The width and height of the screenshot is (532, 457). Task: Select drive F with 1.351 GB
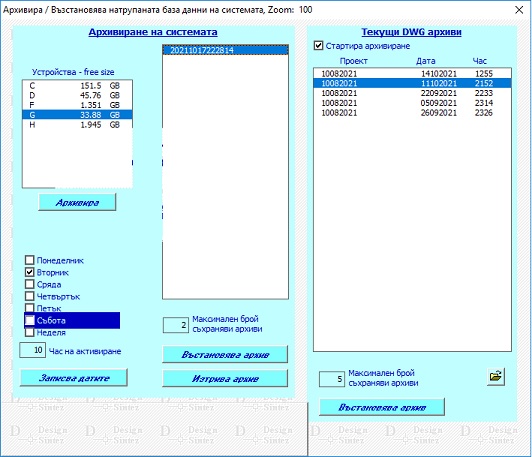(77, 105)
